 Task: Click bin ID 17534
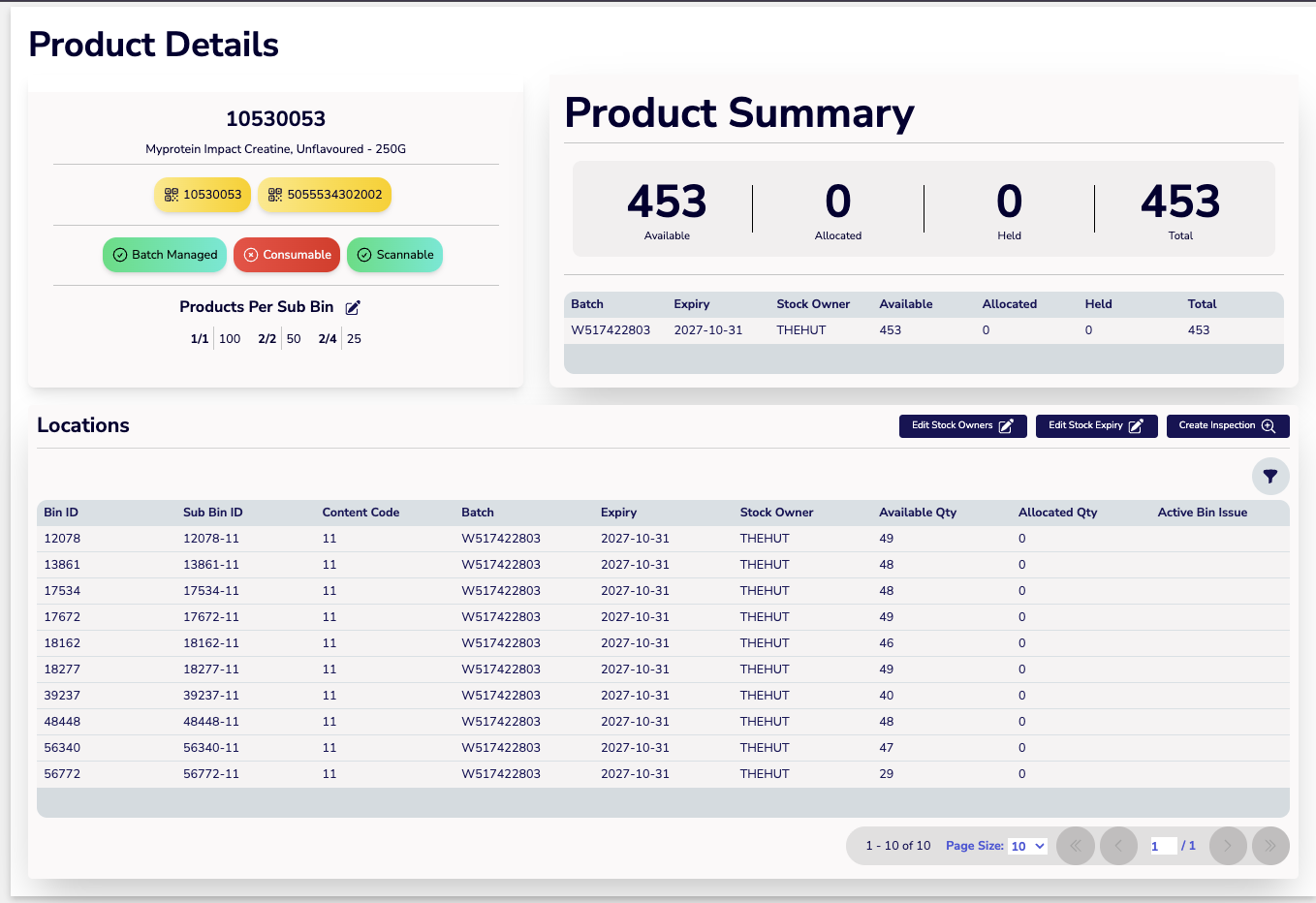click(x=62, y=591)
